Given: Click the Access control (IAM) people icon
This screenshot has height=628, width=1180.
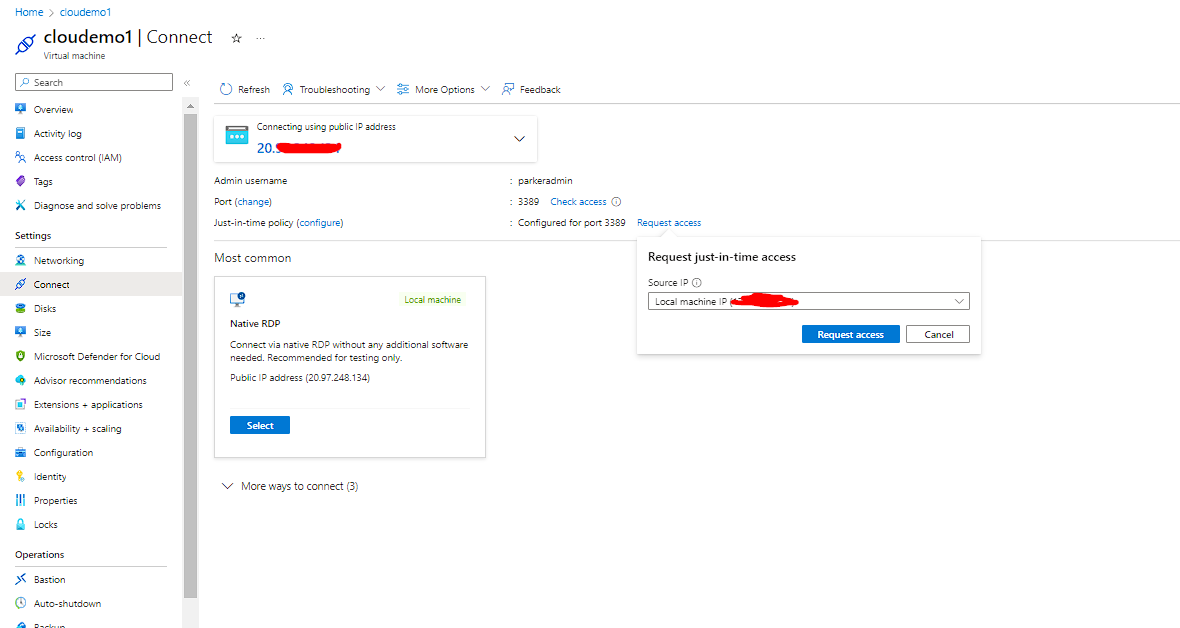Looking at the screenshot, I should click(x=20, y=157).
